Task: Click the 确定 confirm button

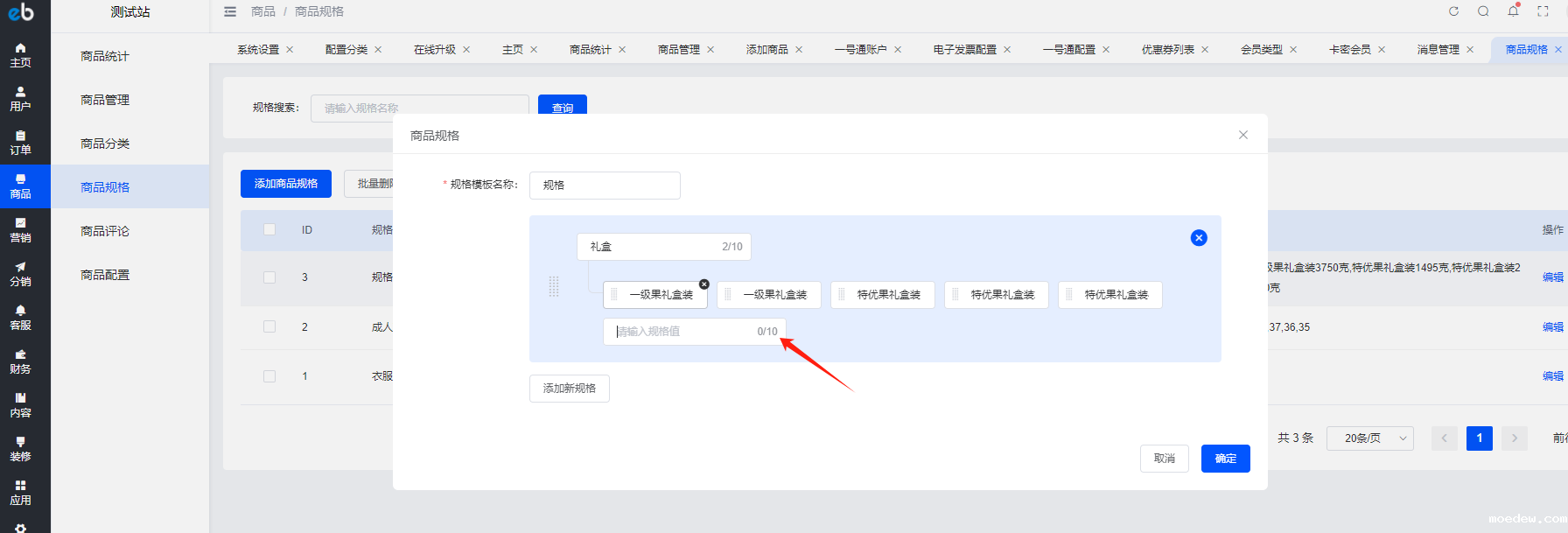Action: pos(1225,459)
